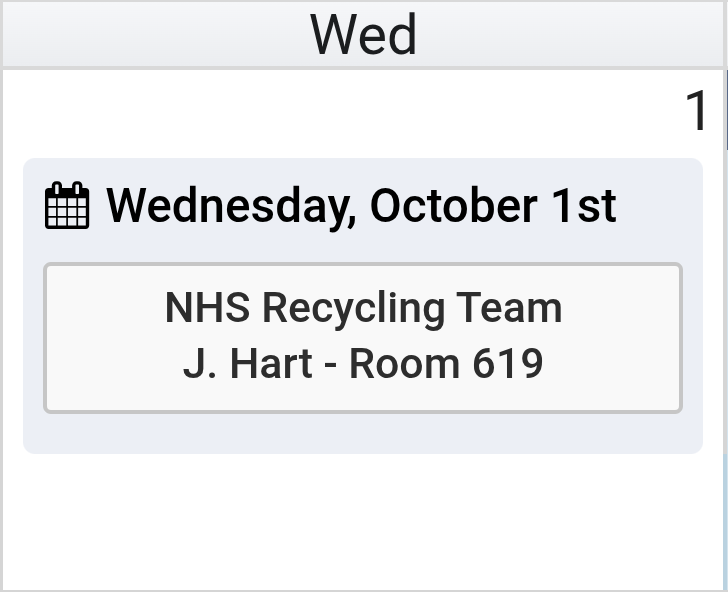Click the Room 619 location text
The height and width of the screenshot is (592, 728).
(445, 364)
